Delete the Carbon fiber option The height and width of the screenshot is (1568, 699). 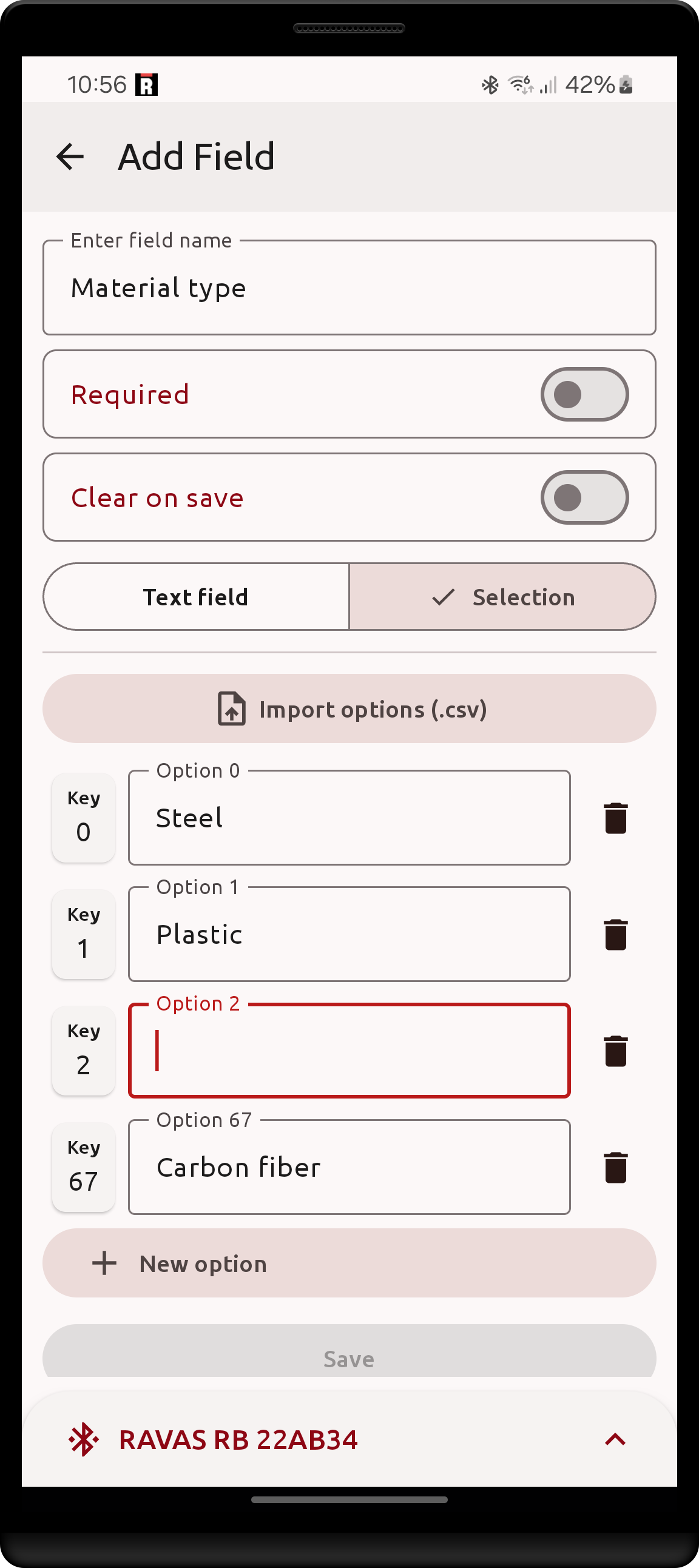pos(615,1167)
